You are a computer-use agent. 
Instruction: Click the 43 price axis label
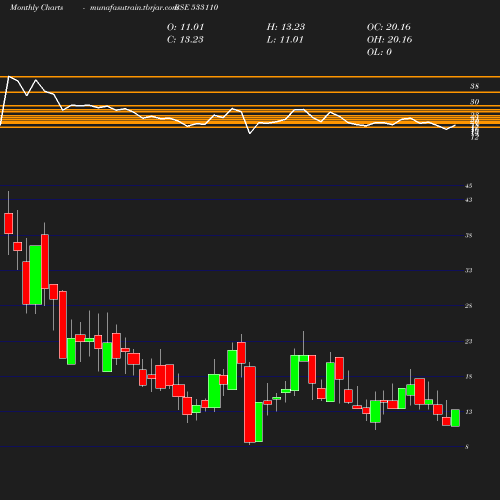pos(468,200)
